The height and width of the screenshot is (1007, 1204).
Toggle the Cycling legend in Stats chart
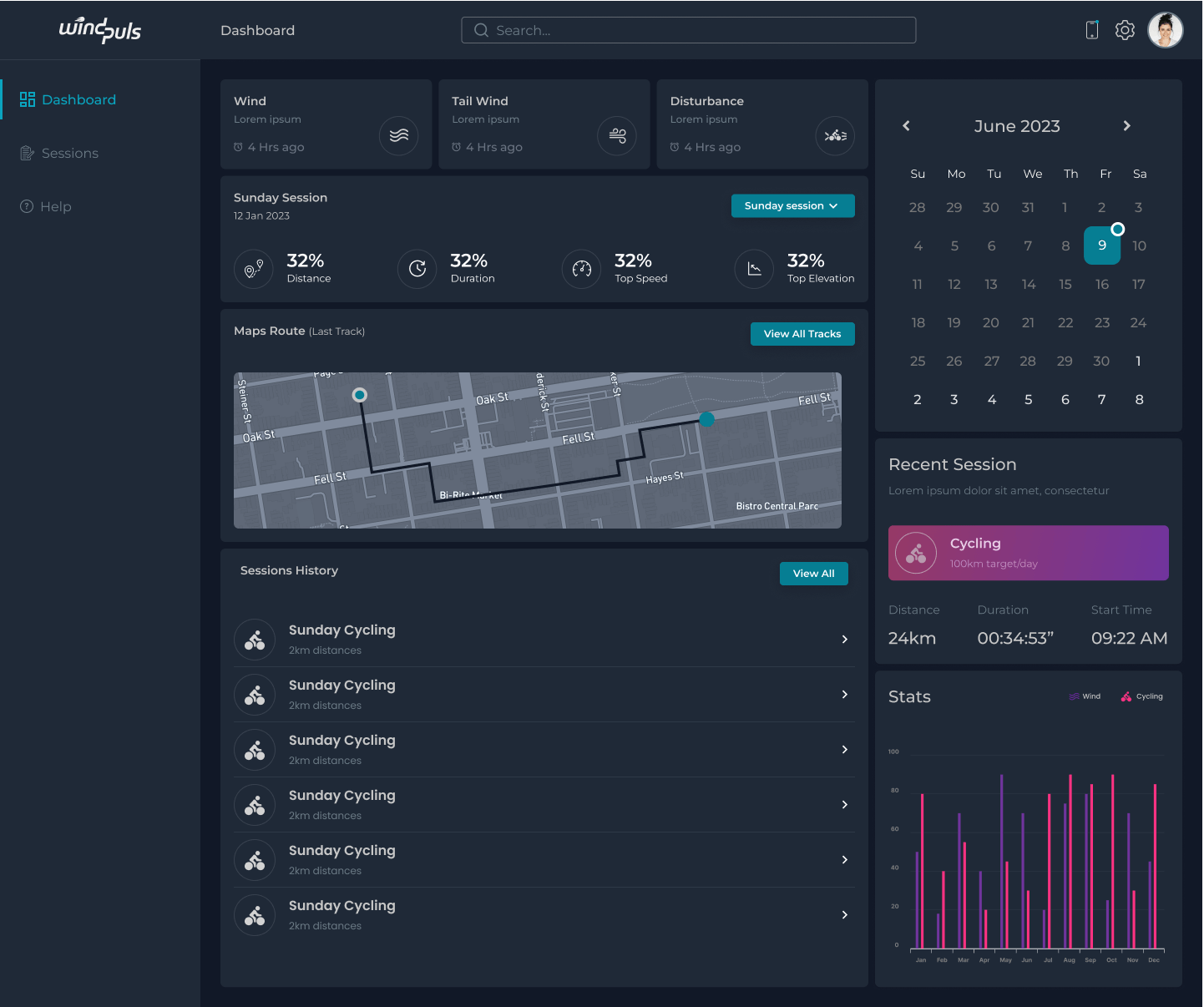[x=1141, y=696]
